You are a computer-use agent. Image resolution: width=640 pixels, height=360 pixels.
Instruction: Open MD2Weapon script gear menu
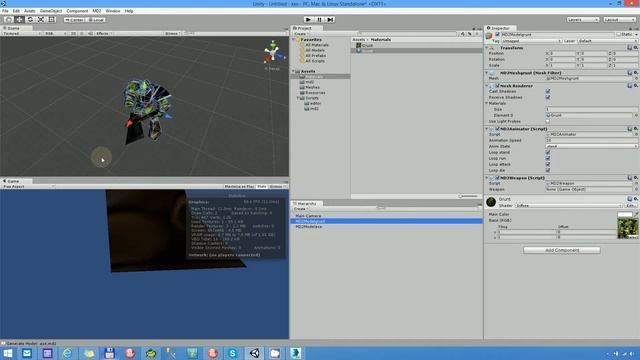[x=636, y=178]
